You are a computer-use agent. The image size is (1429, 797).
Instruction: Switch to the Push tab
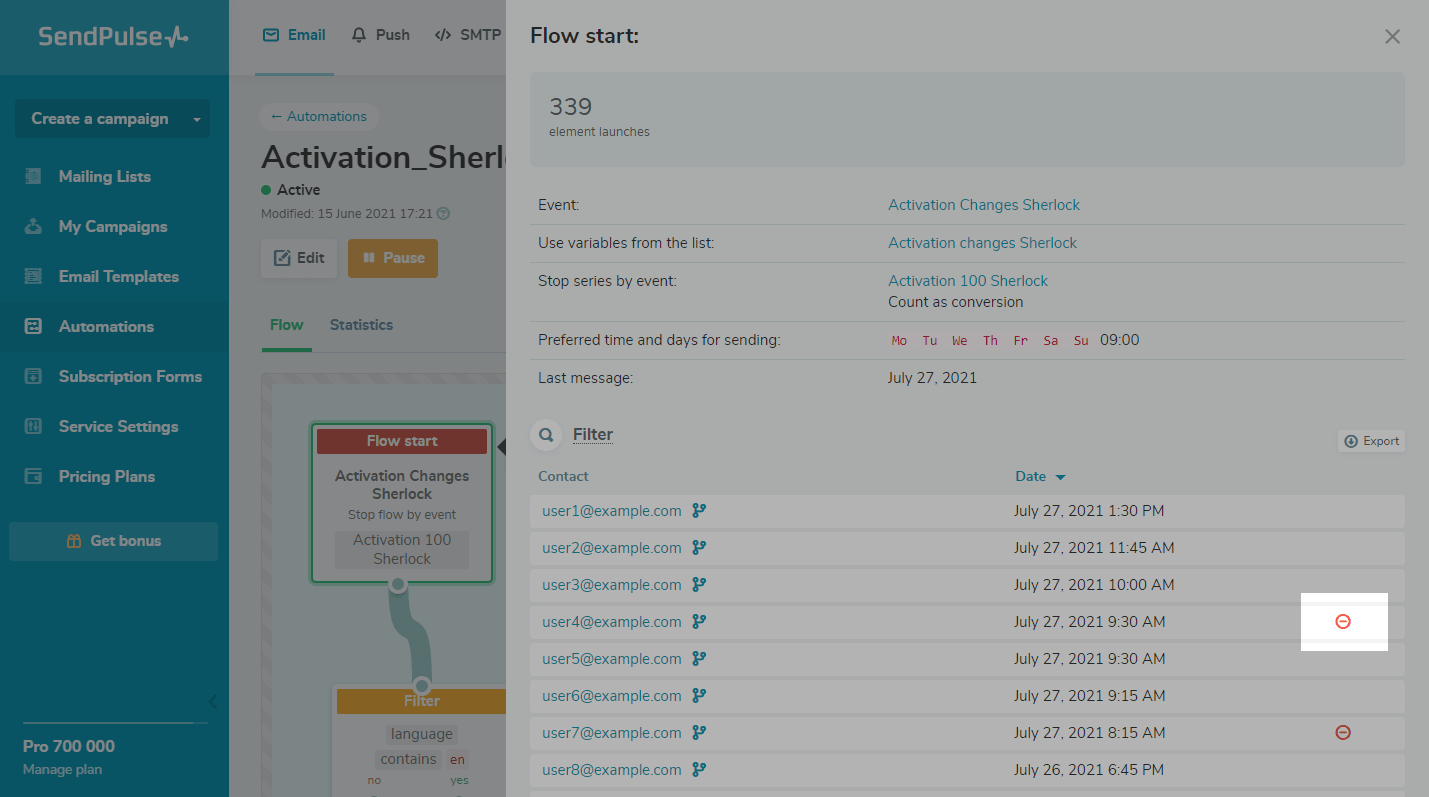pos(380,35)
